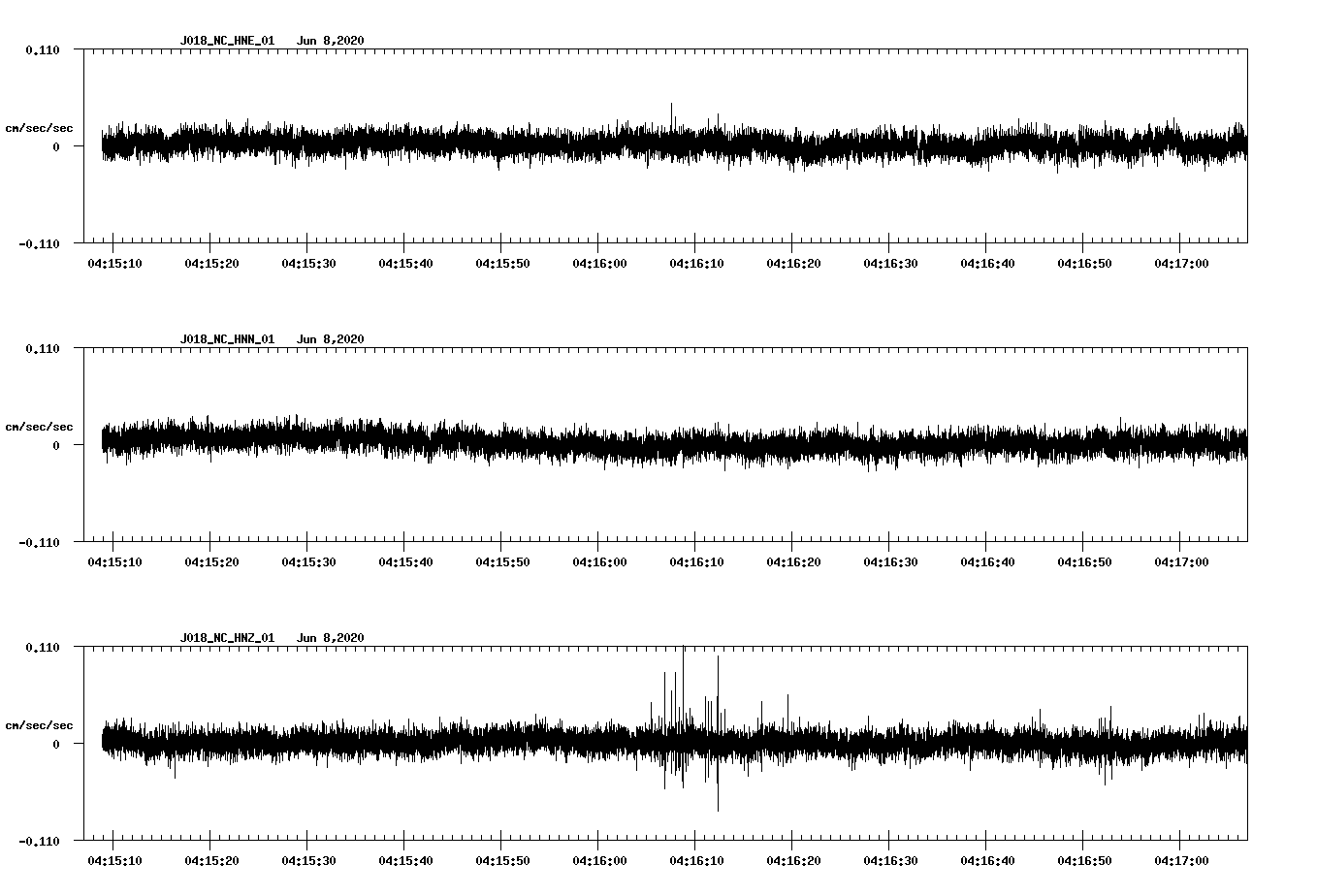Click the 04:16:10 time label under the HNE plot
Viewport: 1317px width, 896px height.
pos(696,264)
